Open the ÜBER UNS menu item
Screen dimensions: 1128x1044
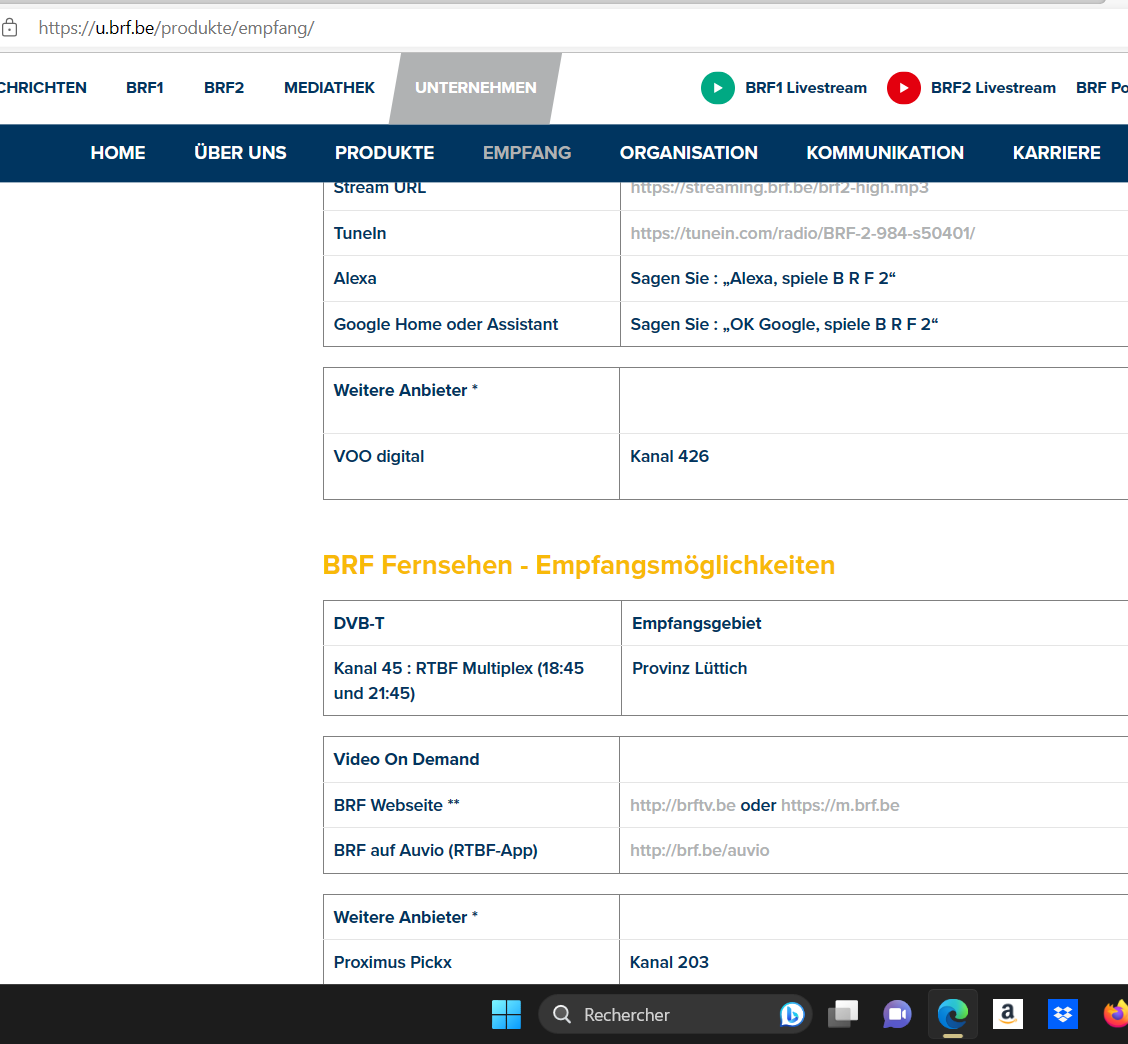(x=240, y=153)
